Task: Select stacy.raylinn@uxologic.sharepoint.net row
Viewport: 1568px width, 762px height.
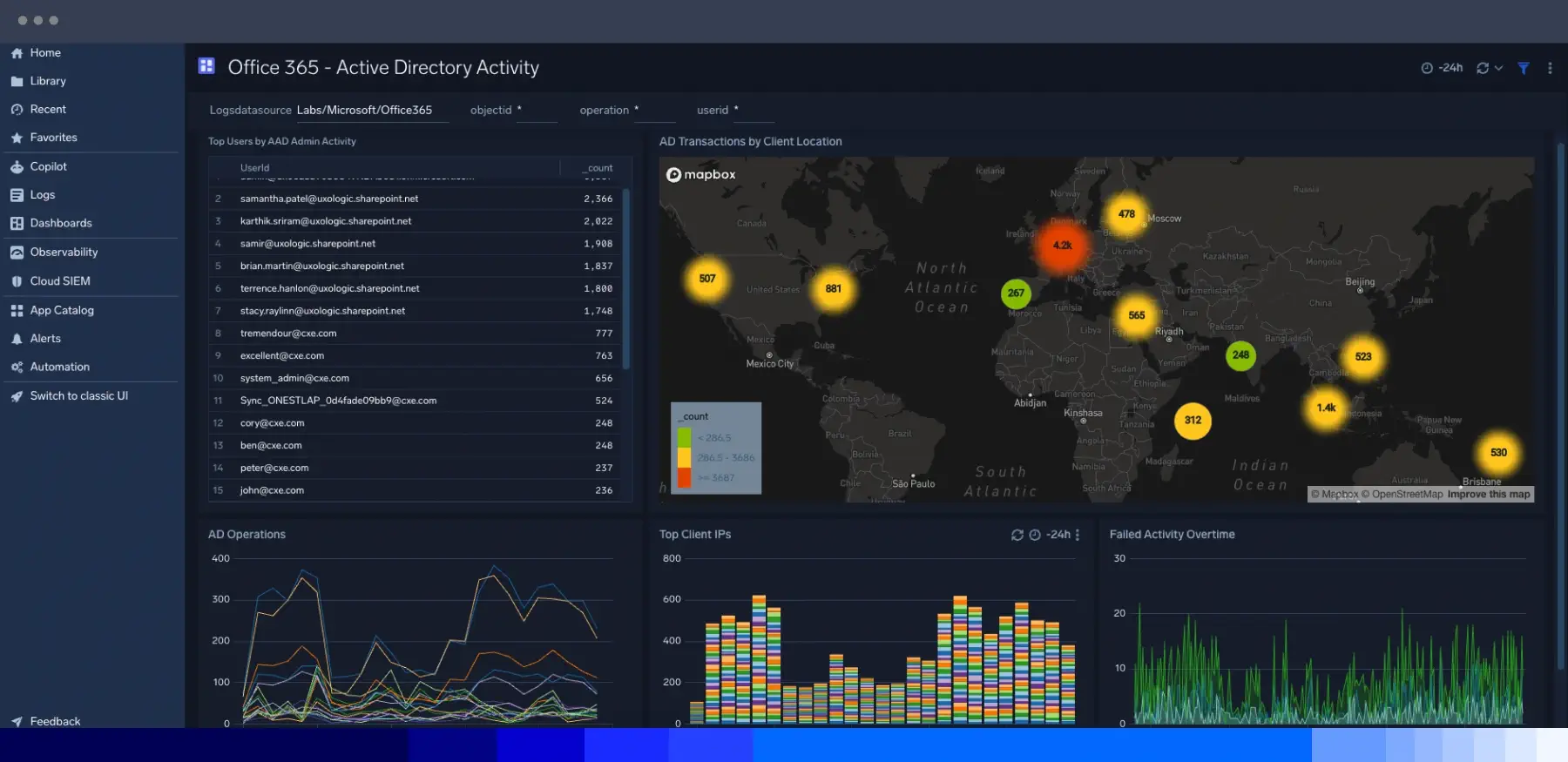Action: pyautogui.click(x=415, y=311)
